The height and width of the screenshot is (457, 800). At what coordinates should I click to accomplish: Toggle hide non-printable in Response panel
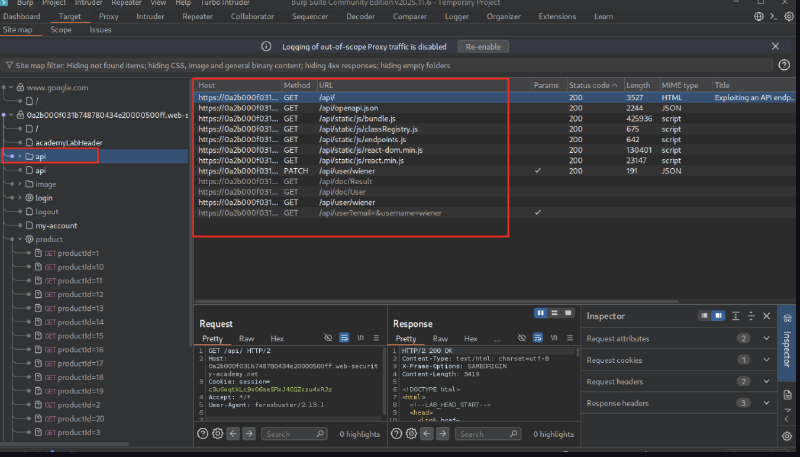tap(521, 338)
